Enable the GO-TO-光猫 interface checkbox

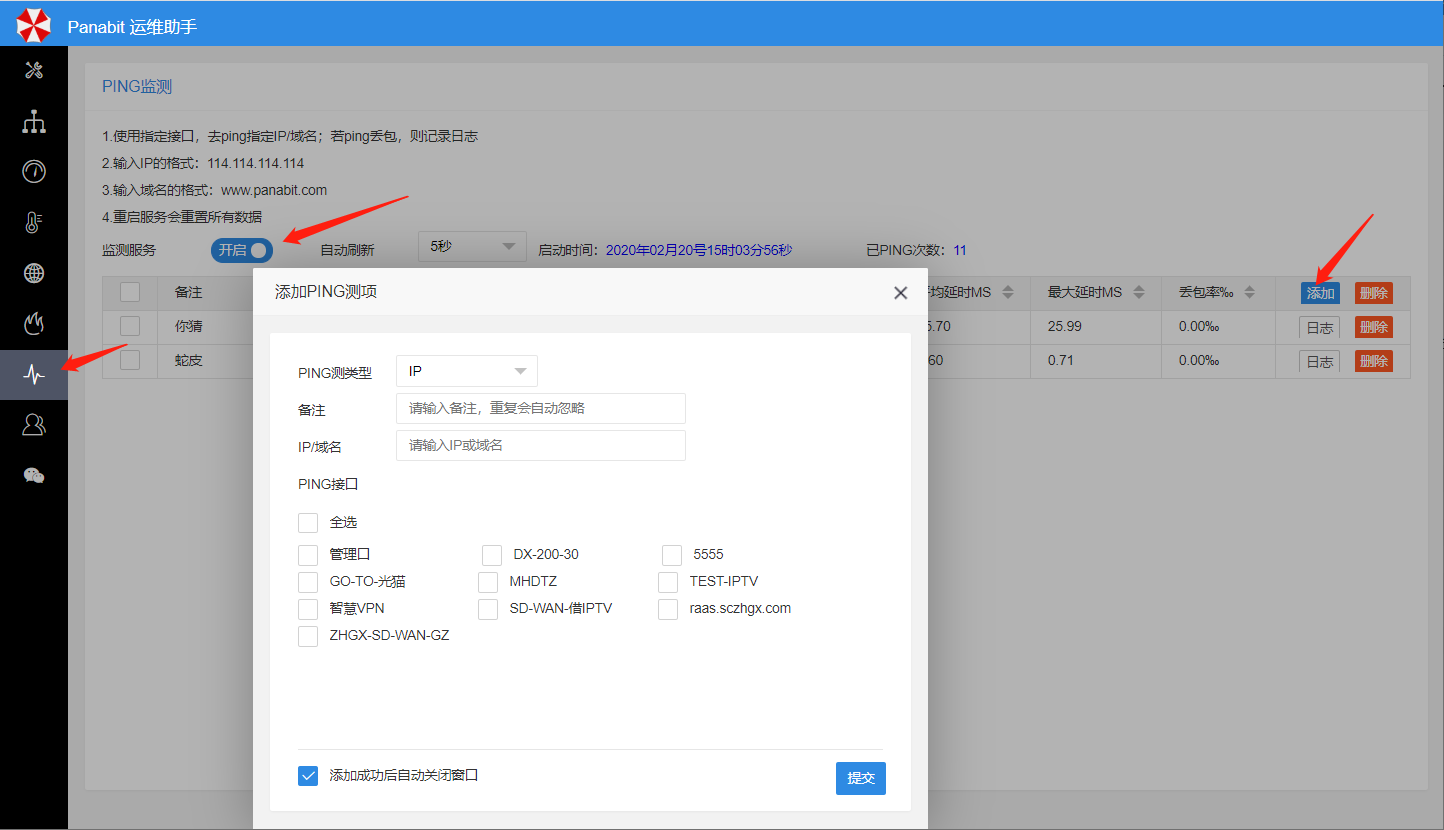308,582
